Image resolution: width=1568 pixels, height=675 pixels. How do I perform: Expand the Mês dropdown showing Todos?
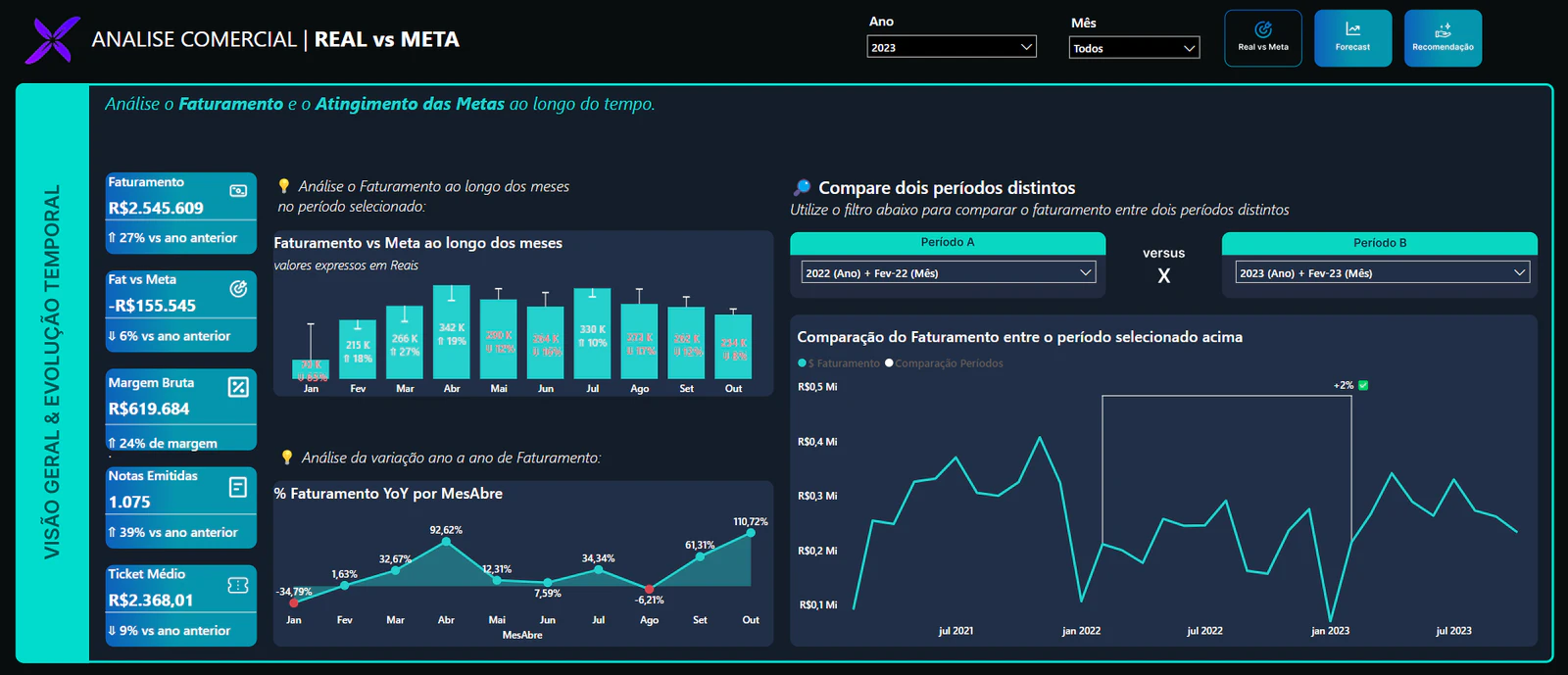pos(1134,48)
